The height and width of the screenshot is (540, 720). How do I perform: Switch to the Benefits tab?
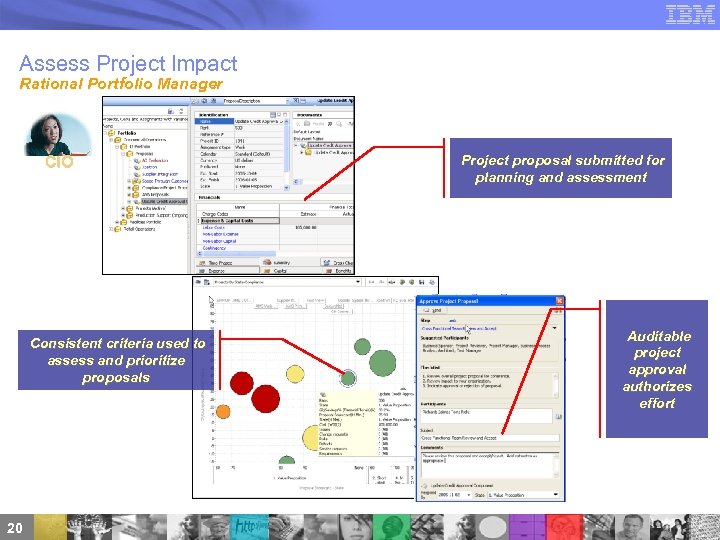339,271
